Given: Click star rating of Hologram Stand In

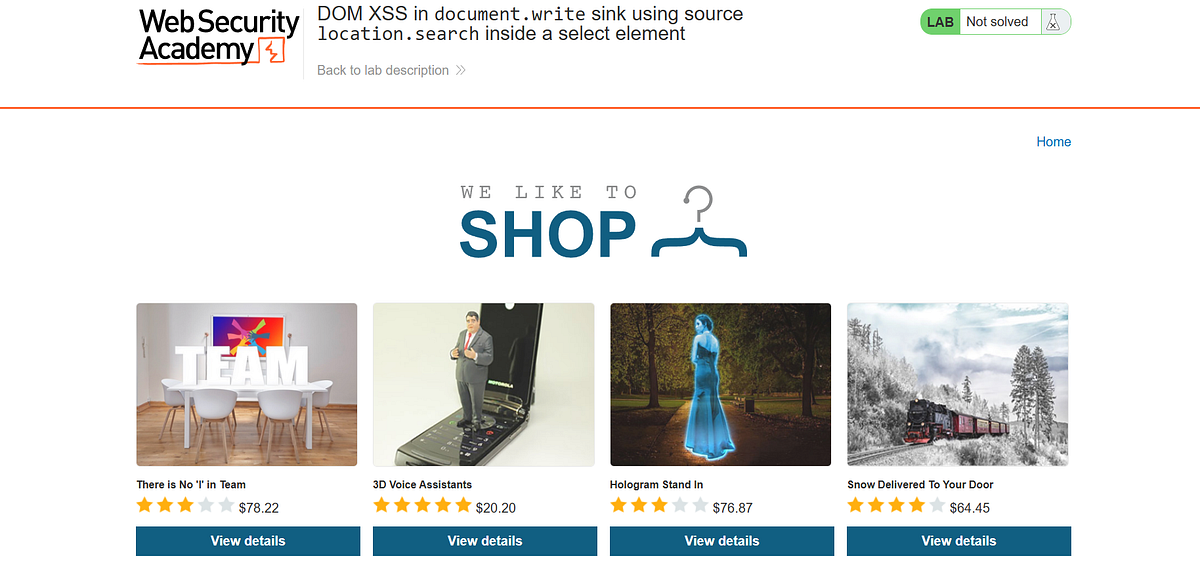Looking at the screenshot, I should [659, 506].
